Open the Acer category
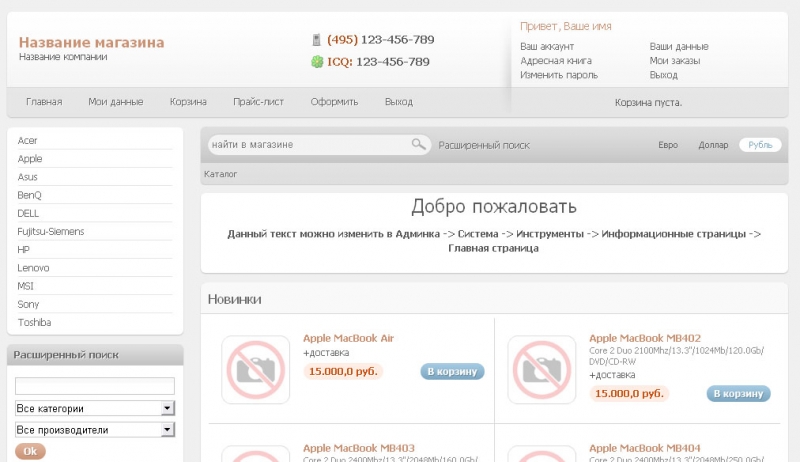The image size is (800, 462). (x=27, y=140)
